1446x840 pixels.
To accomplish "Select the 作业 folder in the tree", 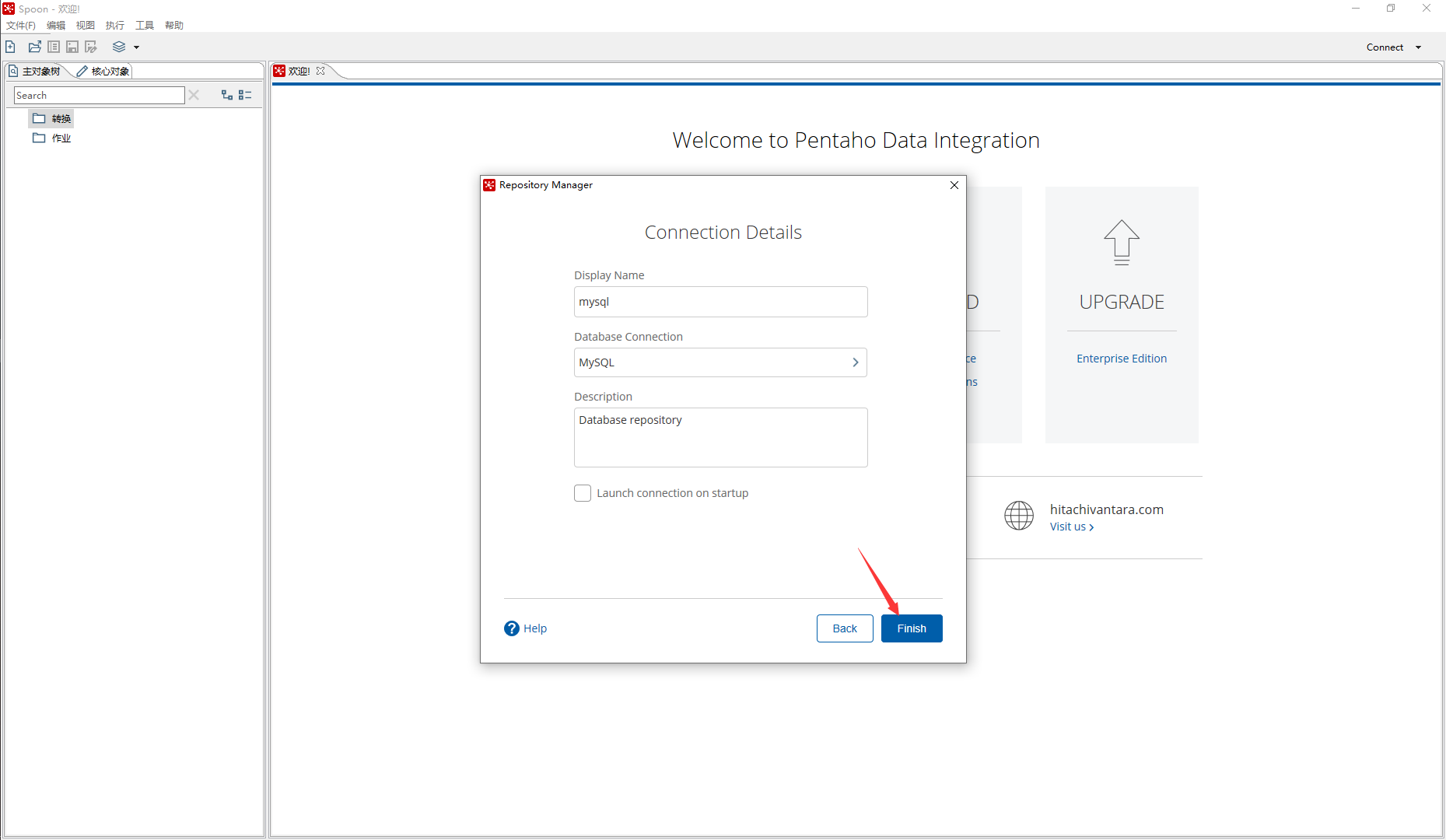I will tap(51, 138).
